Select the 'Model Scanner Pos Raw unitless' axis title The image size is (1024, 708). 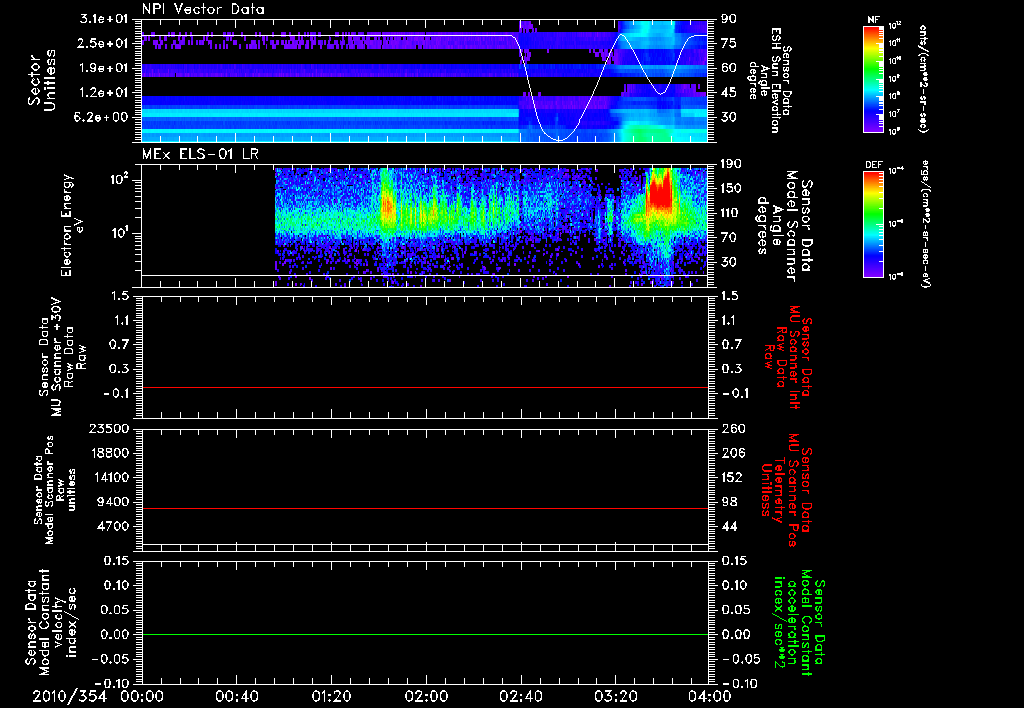55,490
